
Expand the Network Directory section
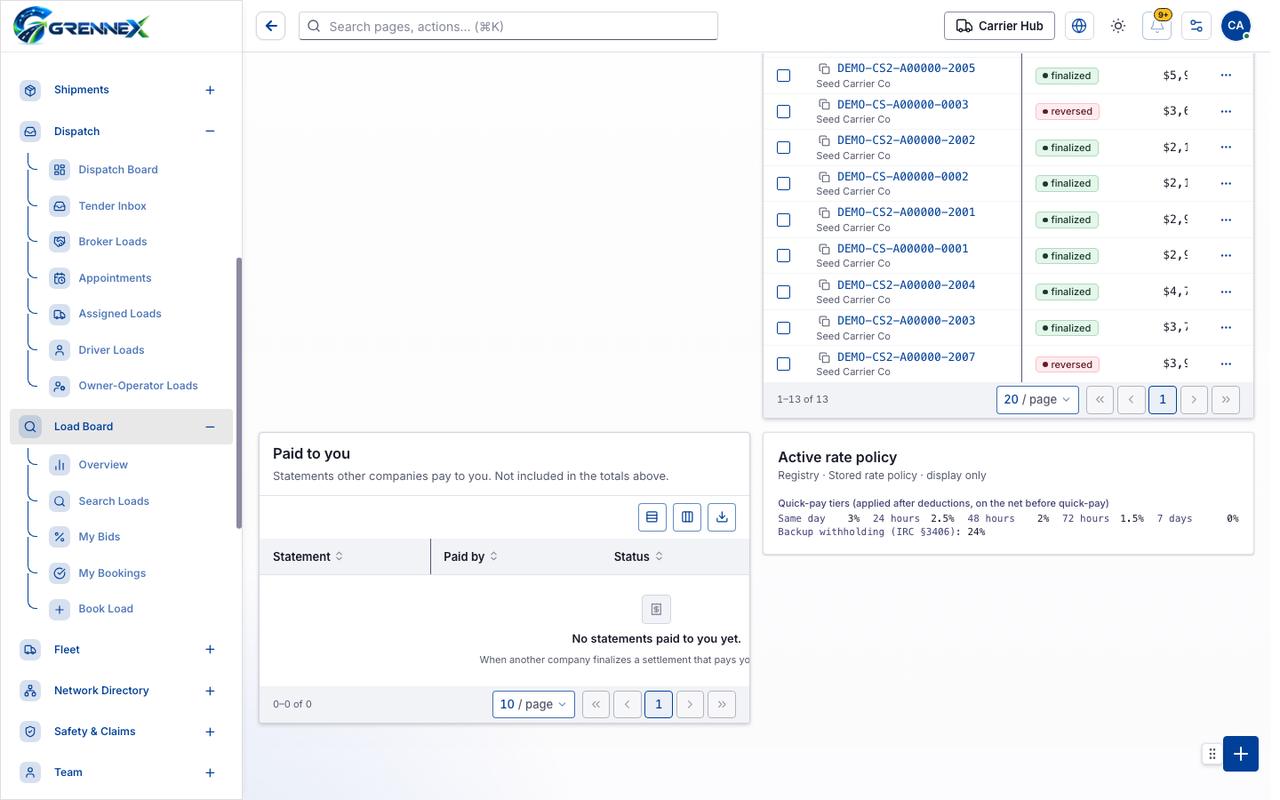210,691
